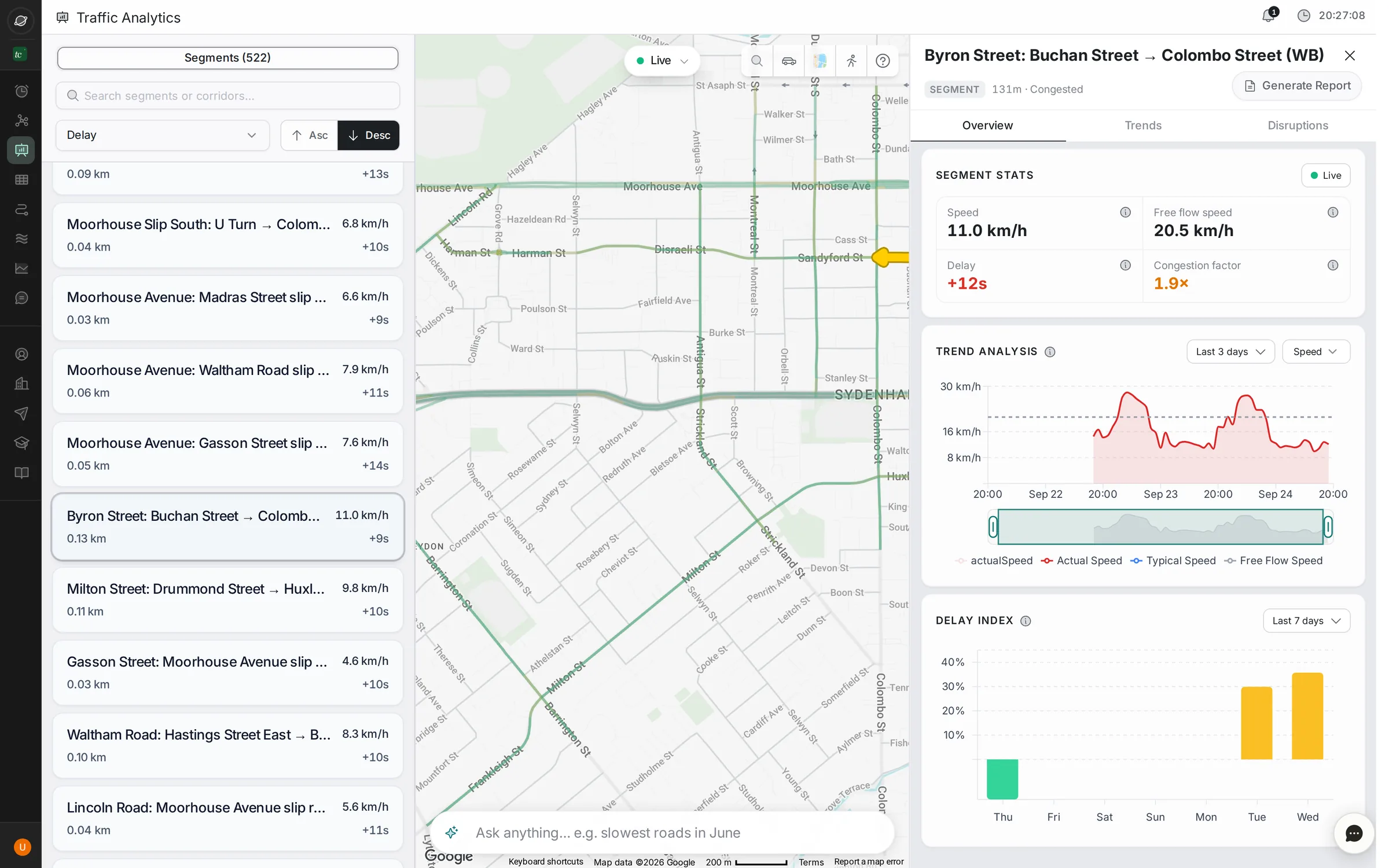Open the history clock sidebar icon
Image resolution: width=1389 pixels, height=868 pixels.
pyautogui.click(x=21, y=91)
